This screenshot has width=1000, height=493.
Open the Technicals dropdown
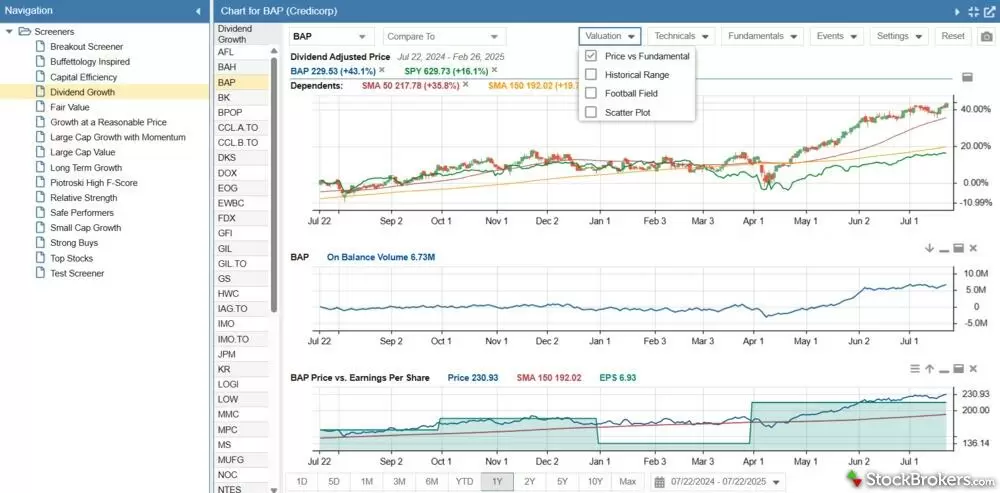click(681, 36)
